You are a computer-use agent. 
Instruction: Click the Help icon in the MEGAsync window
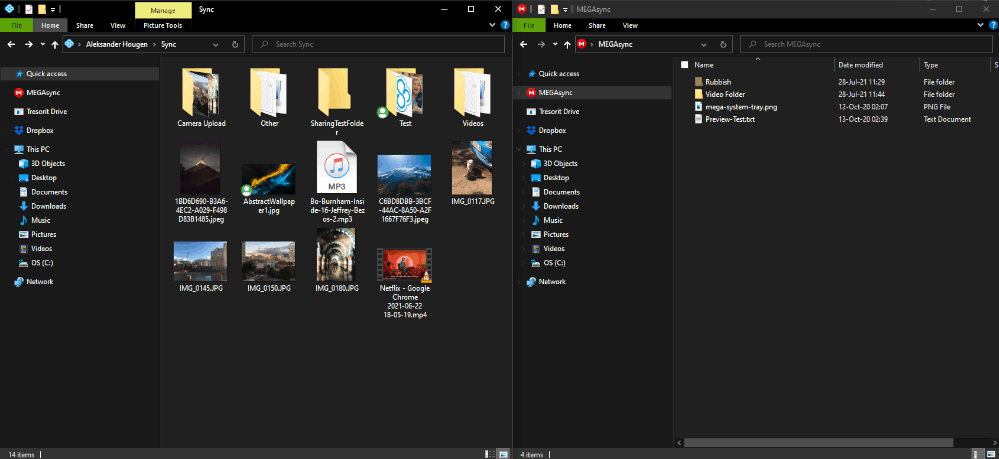pyautogui.click(x=992, y=24)
